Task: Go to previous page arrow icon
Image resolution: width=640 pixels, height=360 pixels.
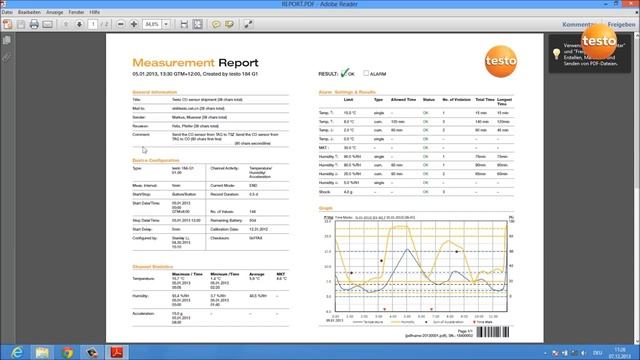Action: [66, 24]
